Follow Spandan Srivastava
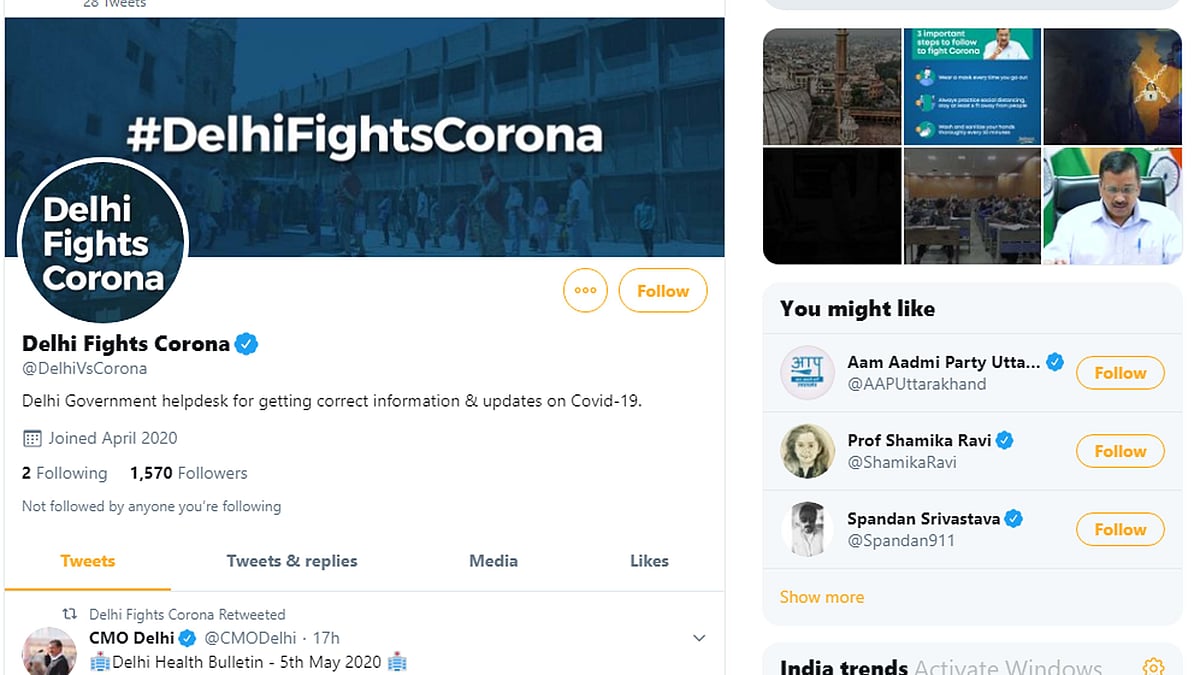The width and height of the screenshot is (1200, 675). click(x=1120, y=529)
